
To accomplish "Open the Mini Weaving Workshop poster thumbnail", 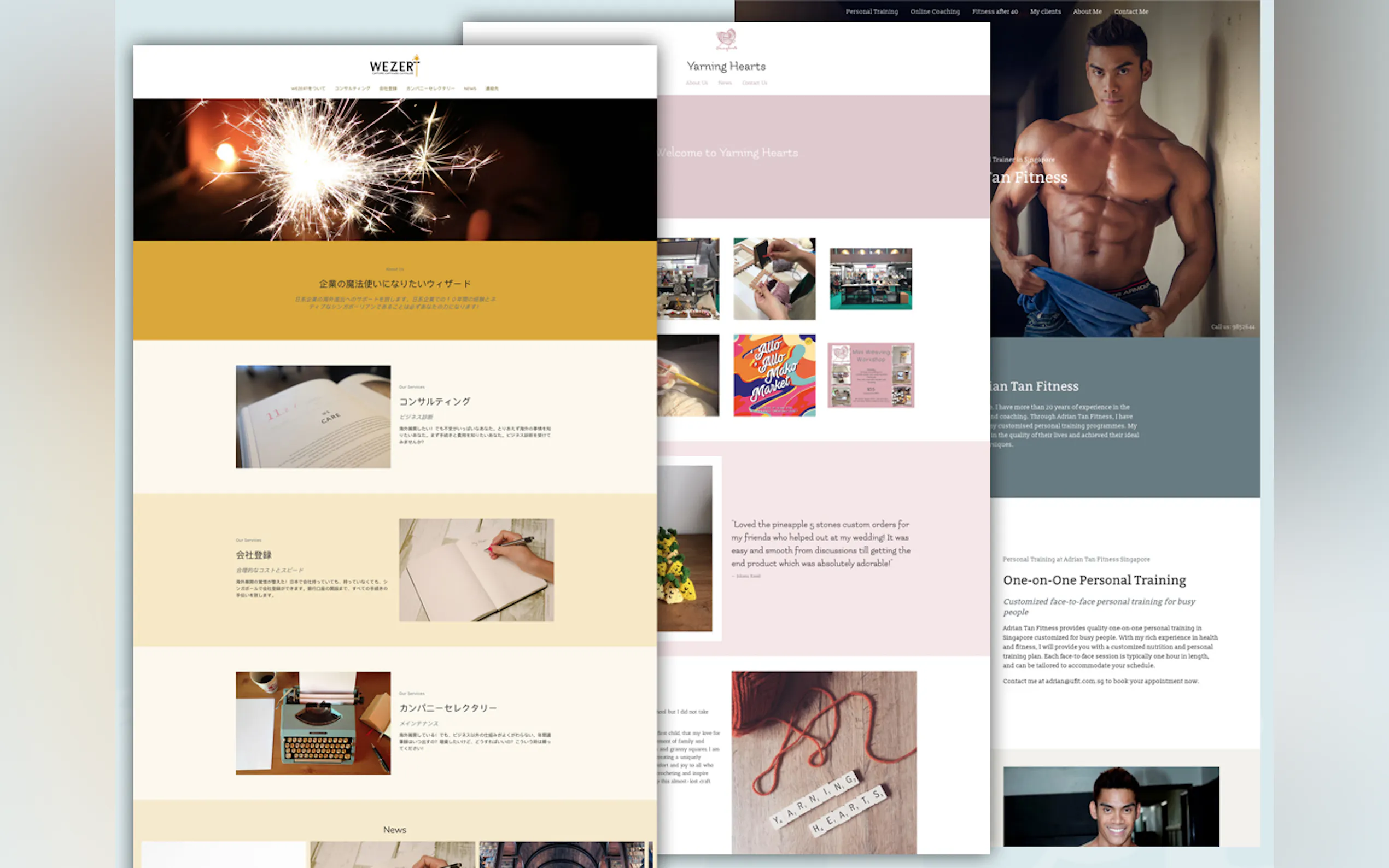I will pyautogui.click(x=870, y=375).
